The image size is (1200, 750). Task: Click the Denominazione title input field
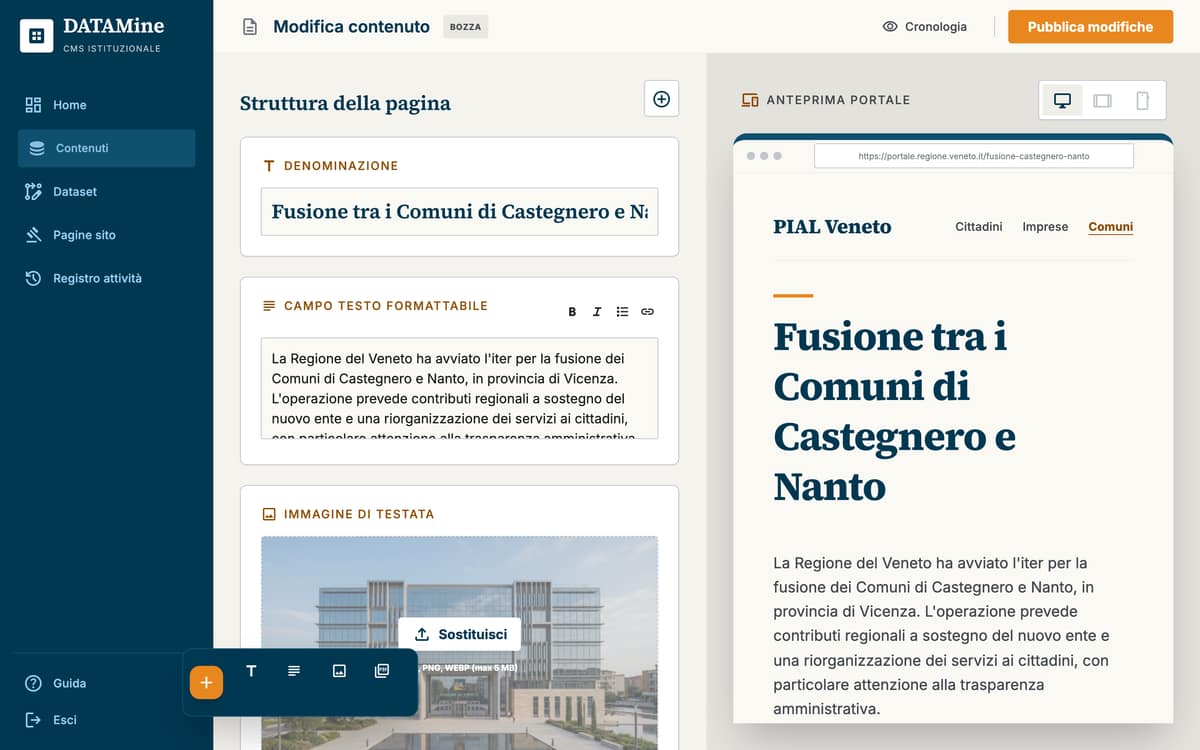(459, 212)
